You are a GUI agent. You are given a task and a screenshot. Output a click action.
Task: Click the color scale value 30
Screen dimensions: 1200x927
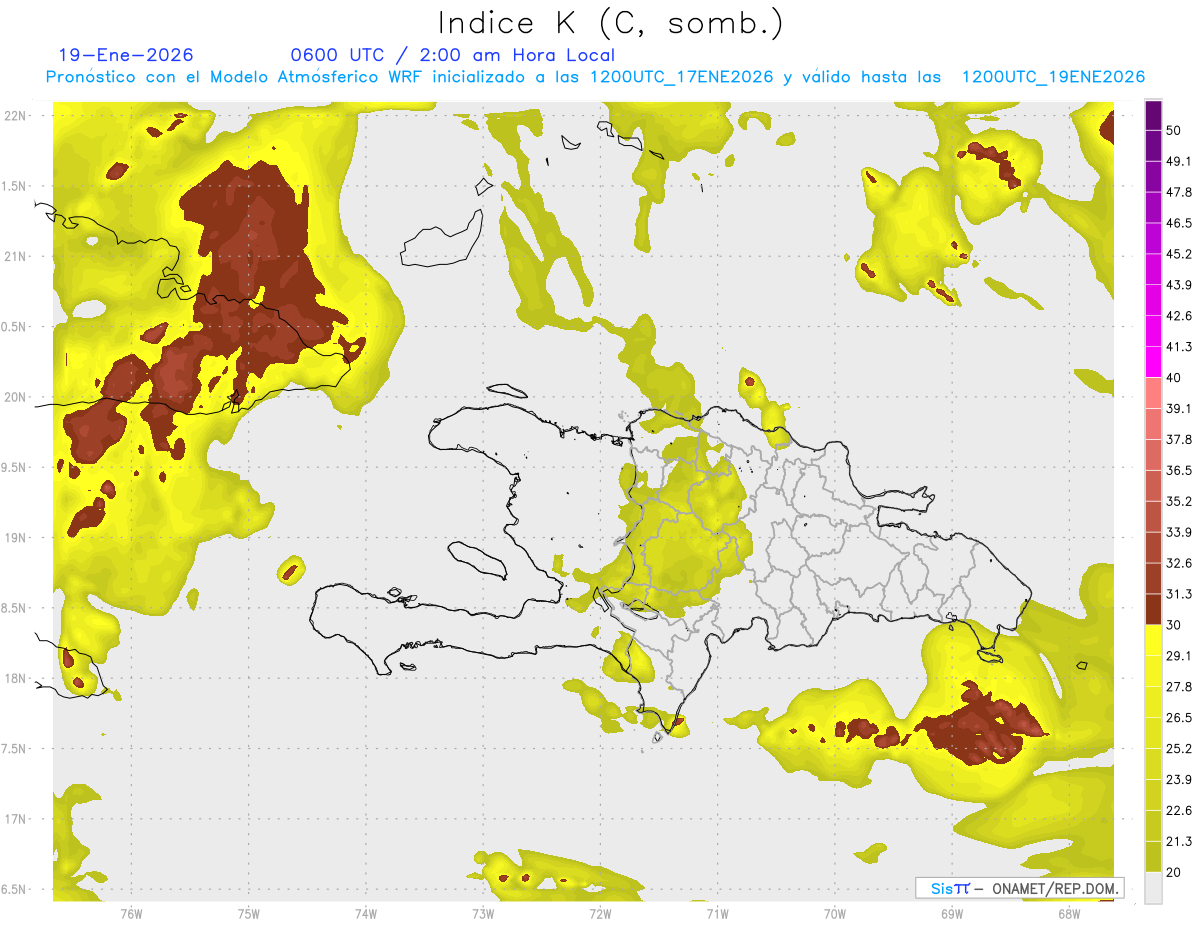pos(1174,625)
